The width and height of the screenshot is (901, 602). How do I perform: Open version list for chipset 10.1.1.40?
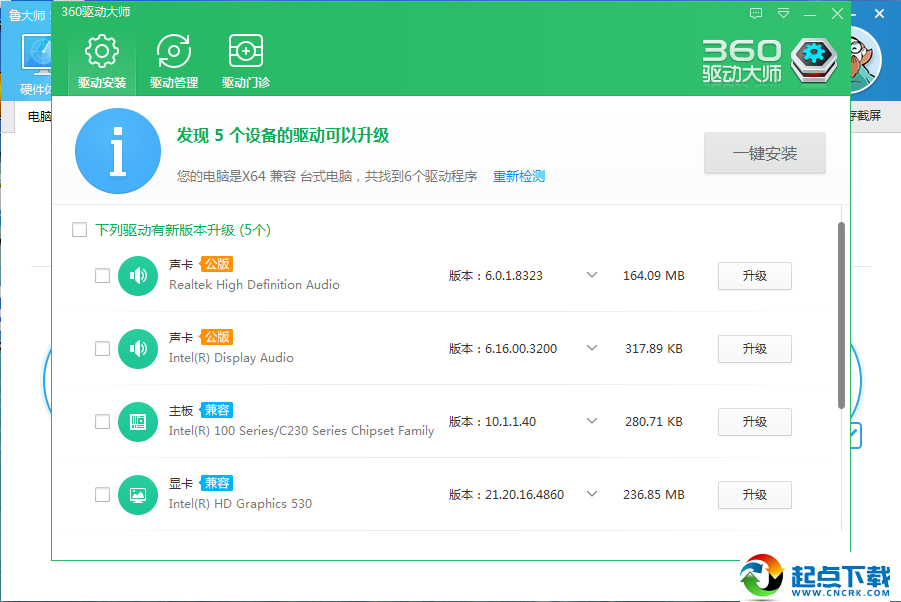point(591,422)
